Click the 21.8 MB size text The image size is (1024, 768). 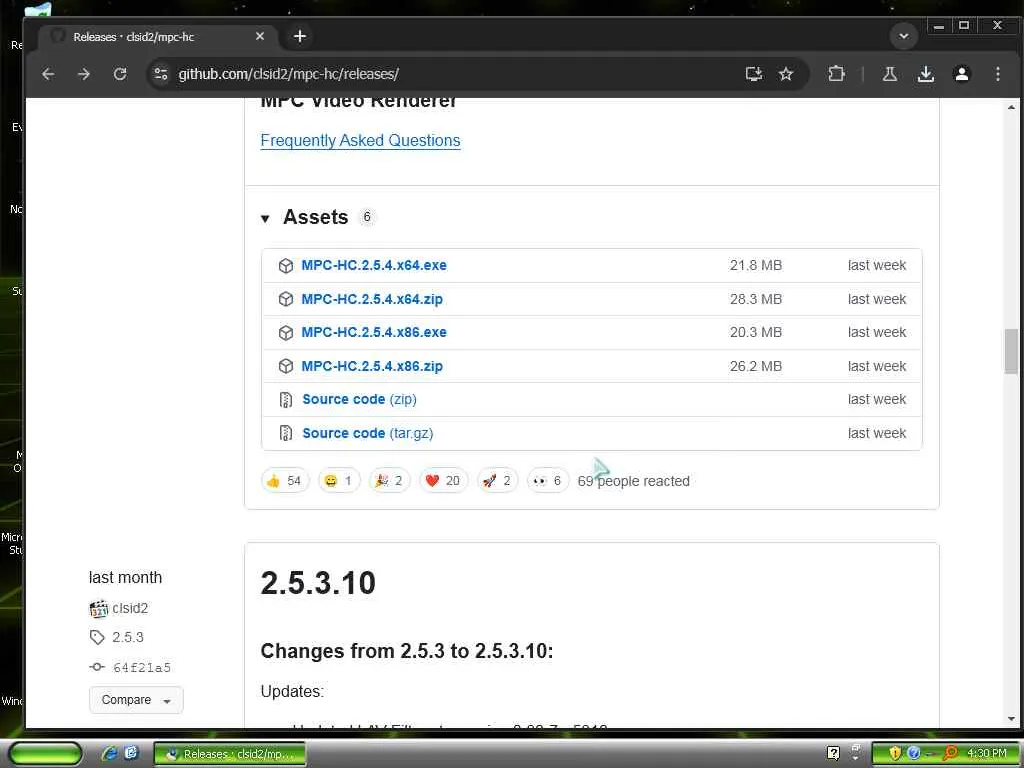(756, 265)
